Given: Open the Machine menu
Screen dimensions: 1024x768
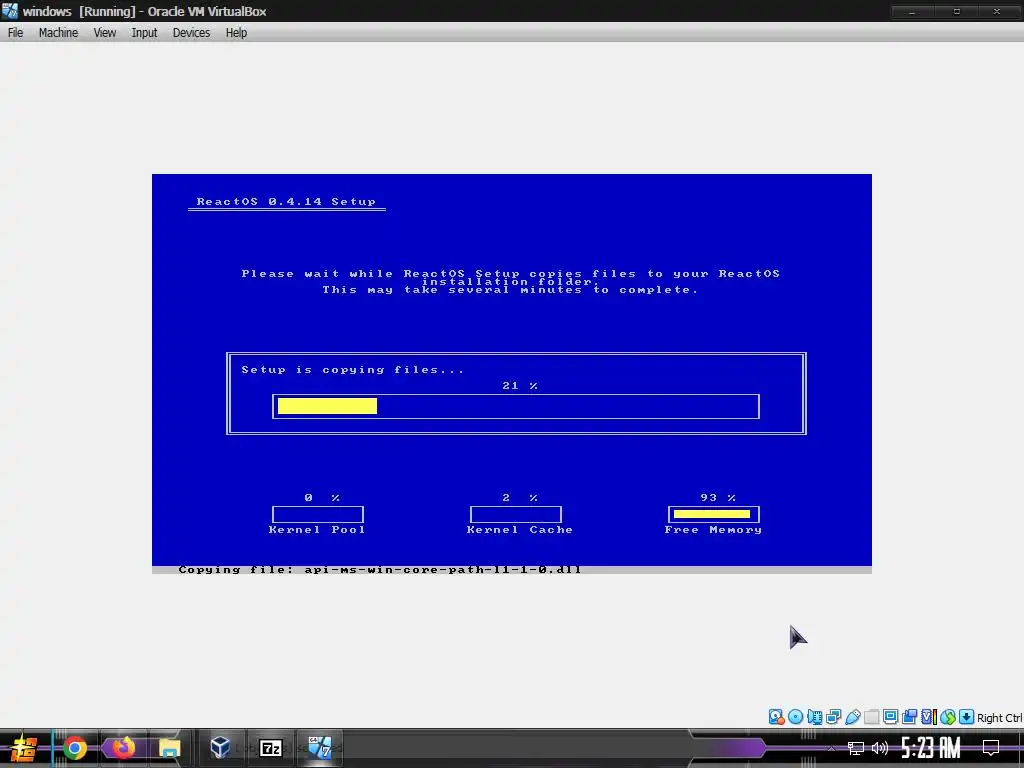Looking at the screenshot, I should (58, 33).
